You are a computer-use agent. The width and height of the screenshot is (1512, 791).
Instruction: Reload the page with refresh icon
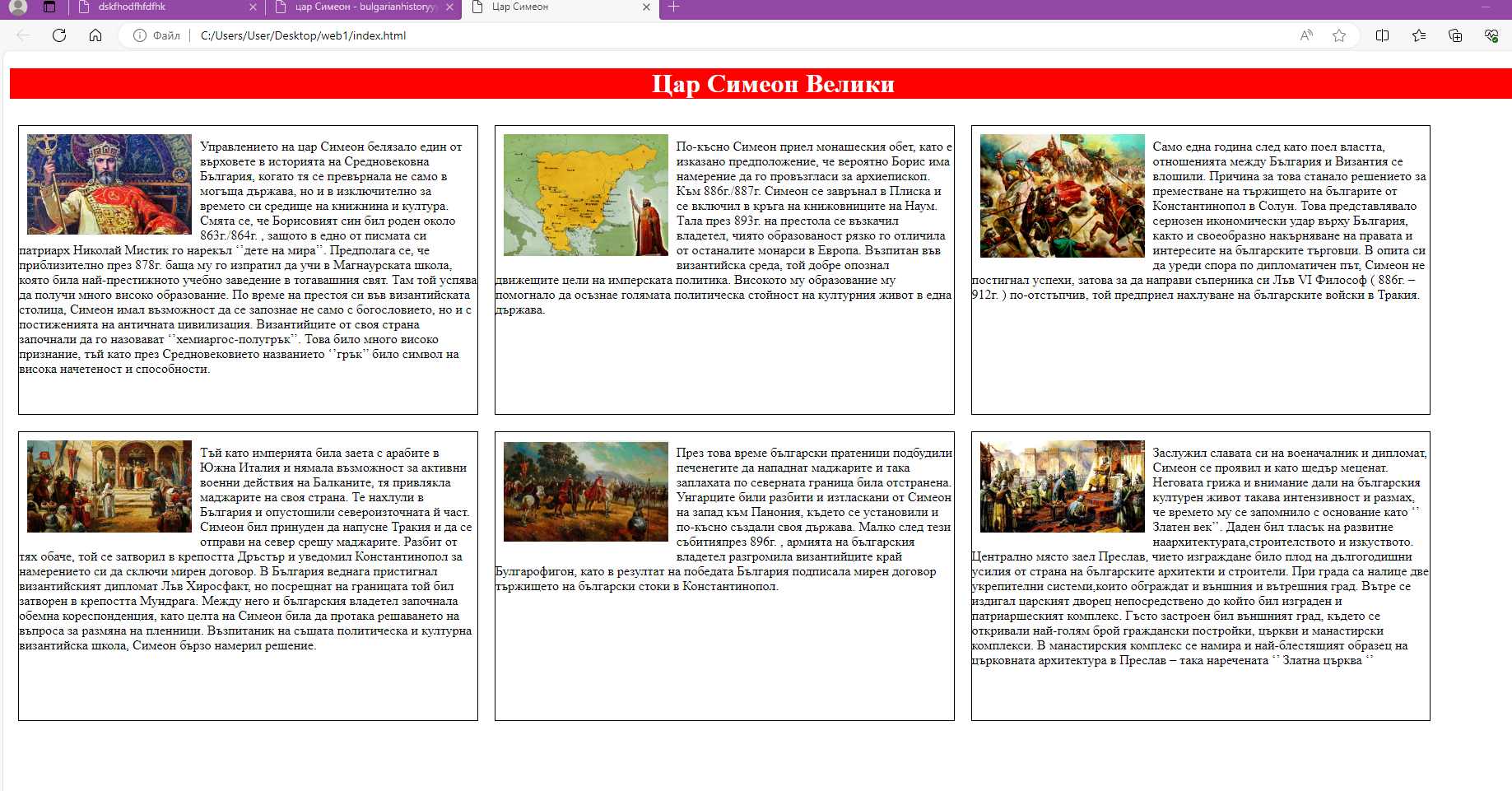[59, 35]
